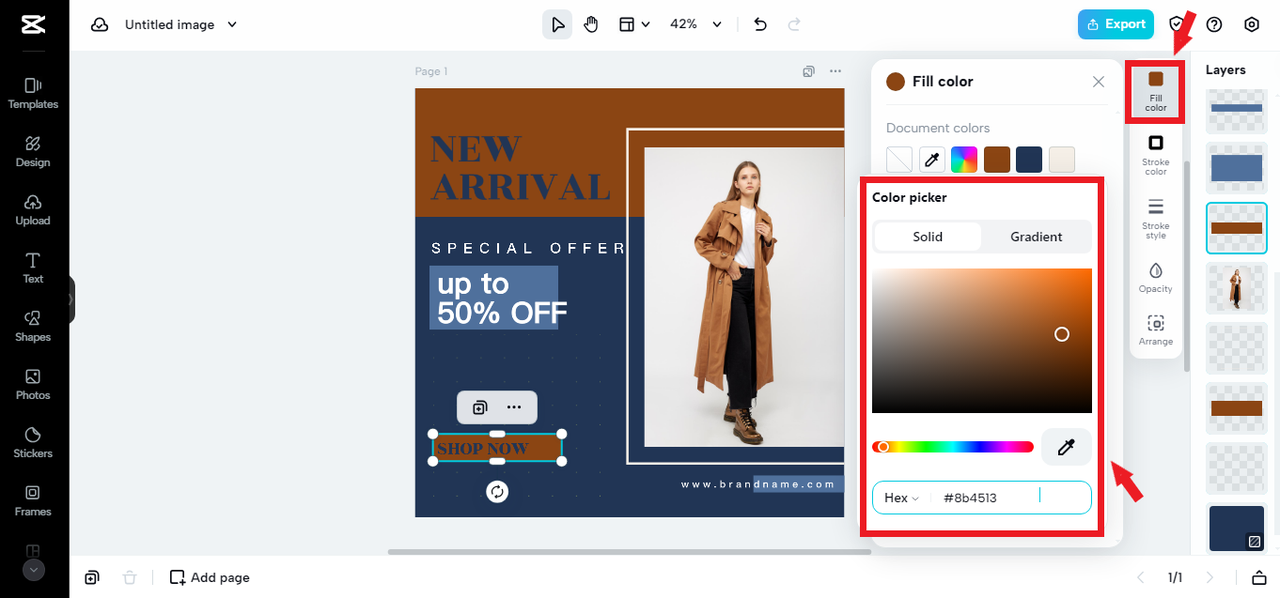Click the up to 50% OFF text
1280x598 pixels.
(x=502, y=298)
